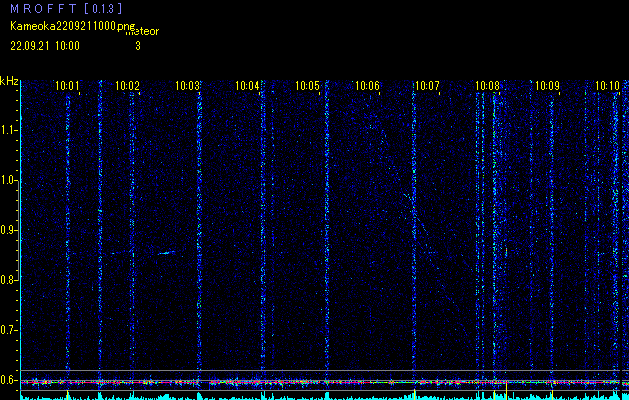
Task: Click the 10:08 time marker
Action: tap(487, 86)
